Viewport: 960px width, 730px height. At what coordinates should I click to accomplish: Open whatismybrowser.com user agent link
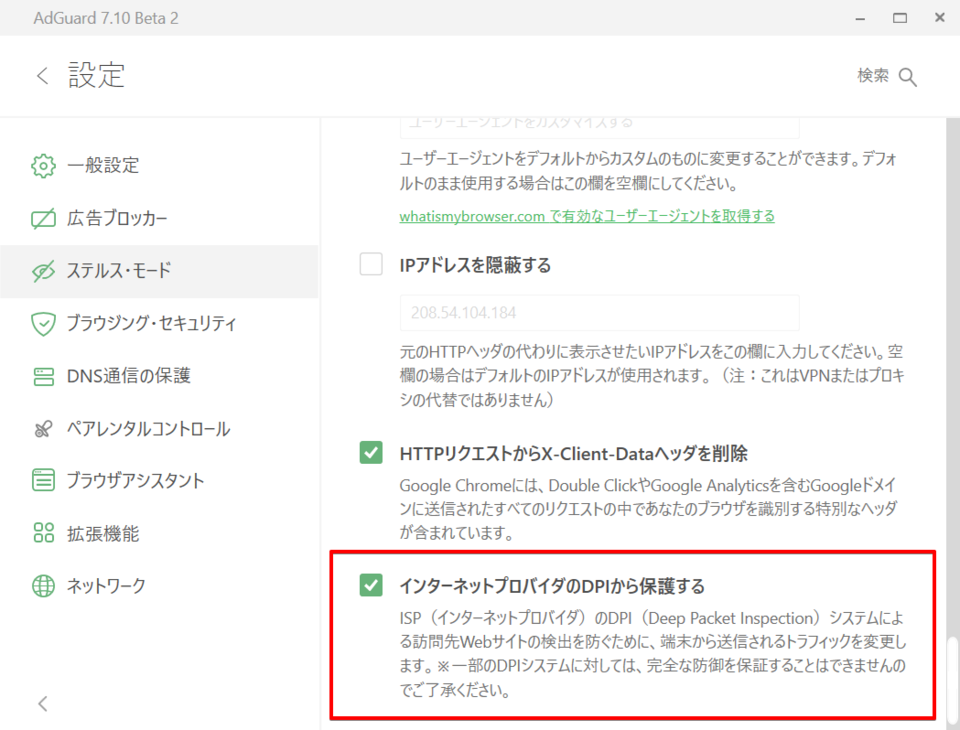587,216
